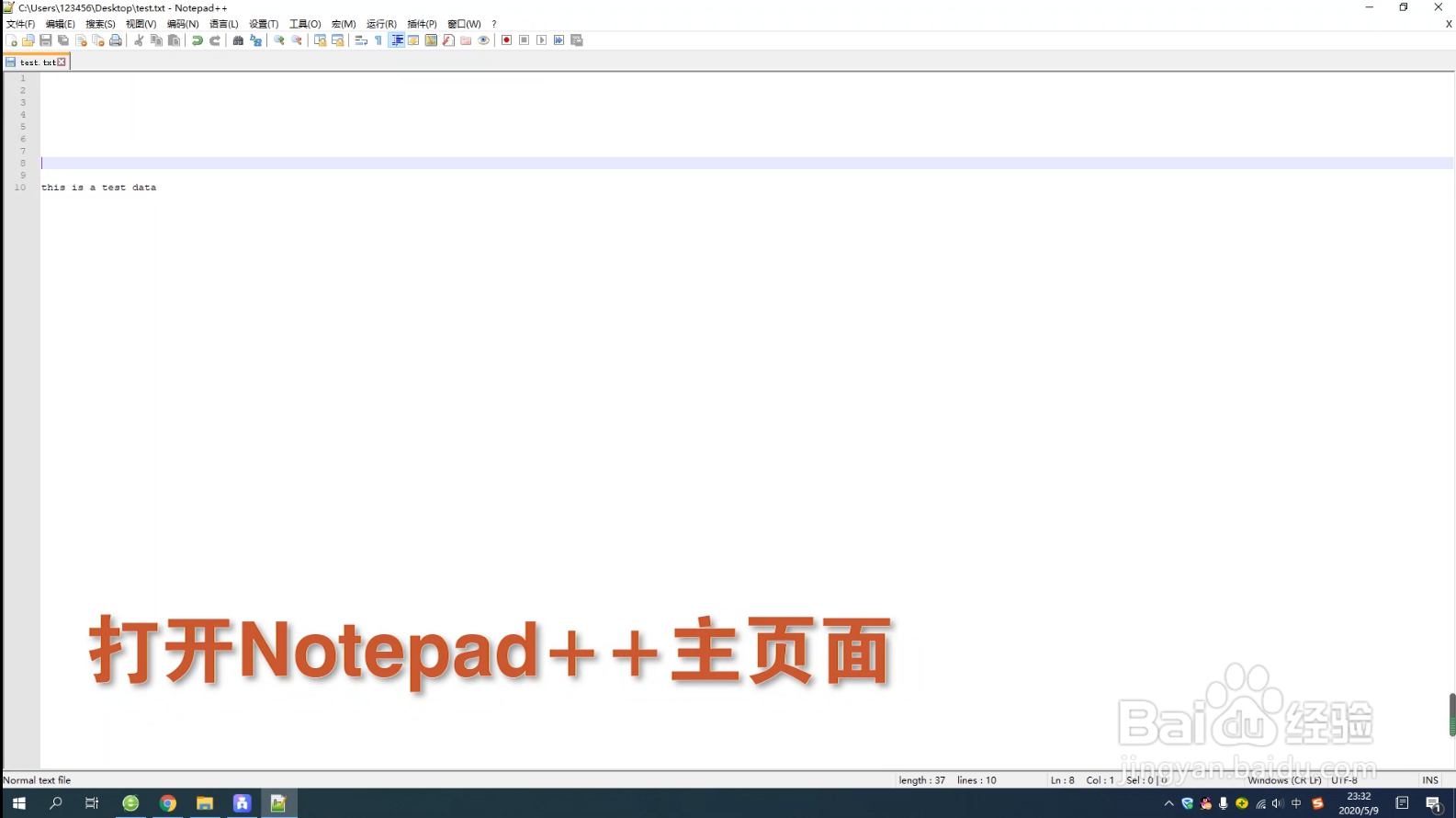Toggle the indent guide toolbar icon

396,40
